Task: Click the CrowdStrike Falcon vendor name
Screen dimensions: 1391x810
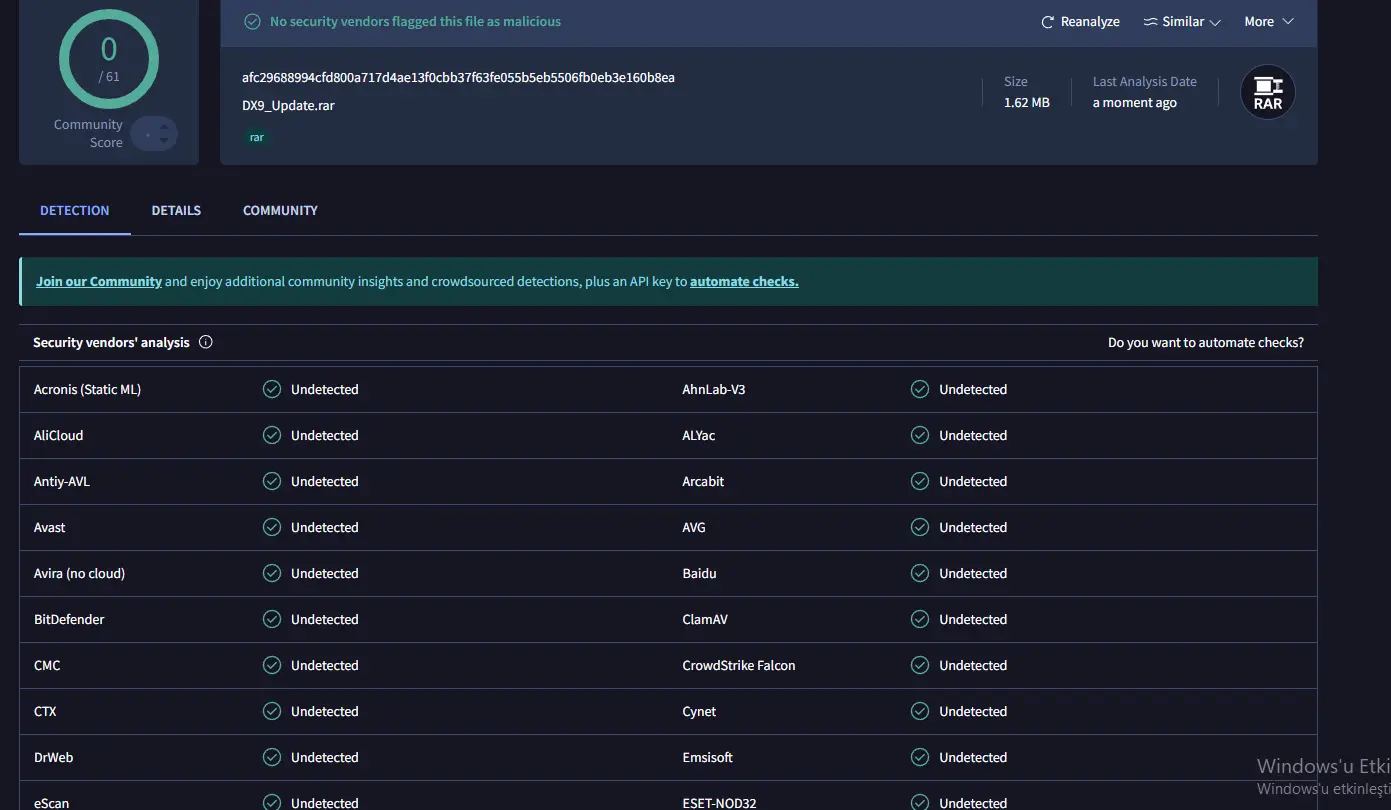Action: coord(739,666)
